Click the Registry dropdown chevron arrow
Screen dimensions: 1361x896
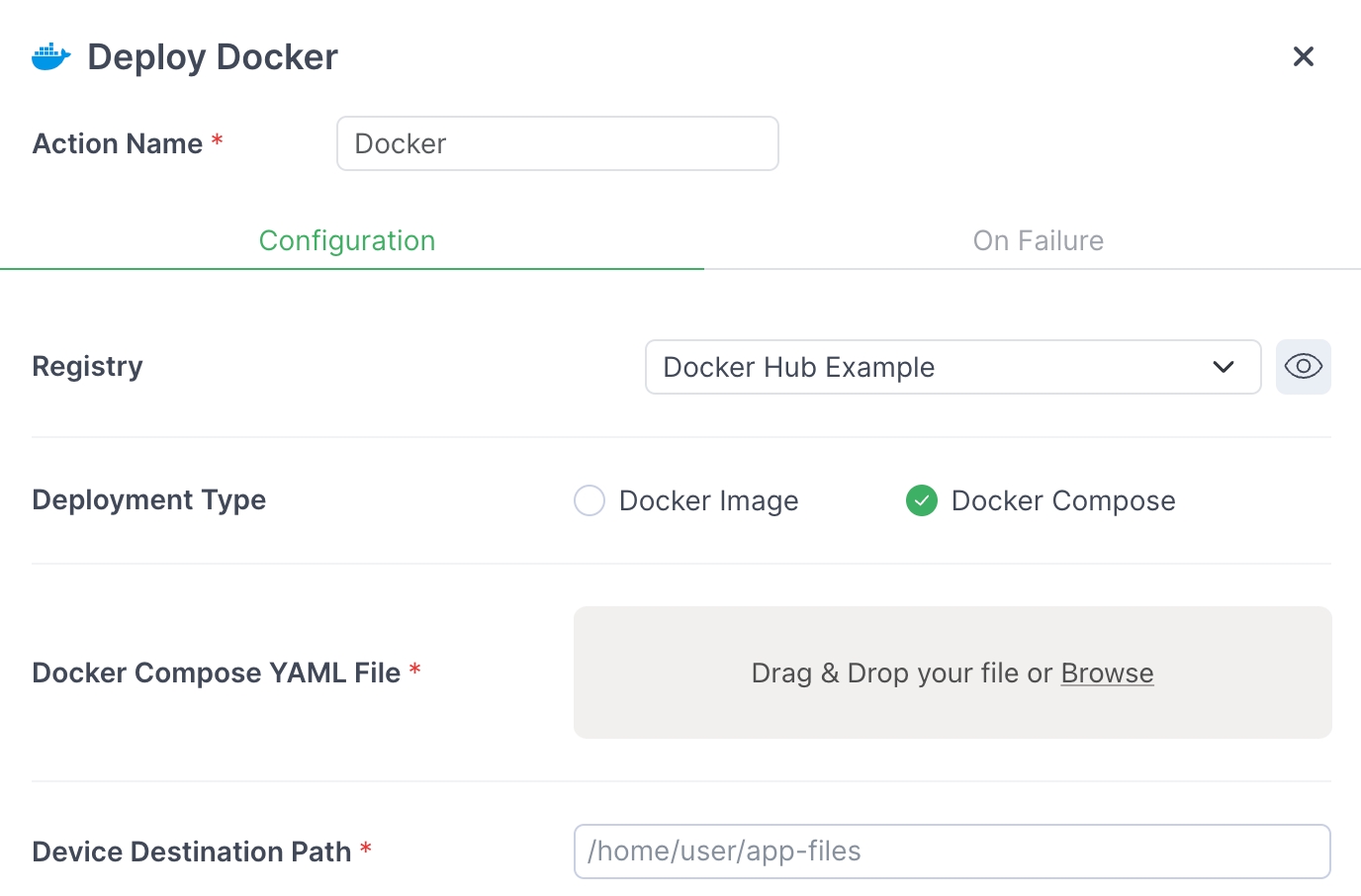(x=1224, y=367)
